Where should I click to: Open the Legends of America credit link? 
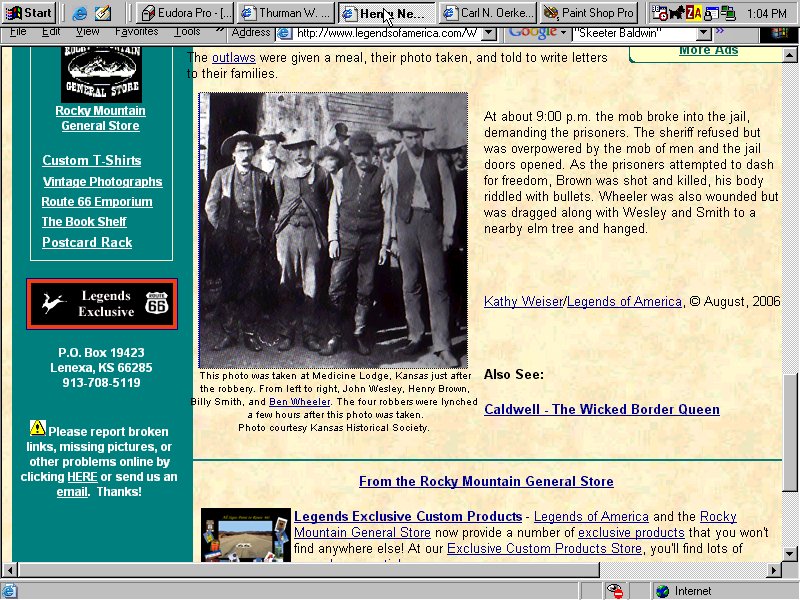pyautogui.click(x=624, y=302)
